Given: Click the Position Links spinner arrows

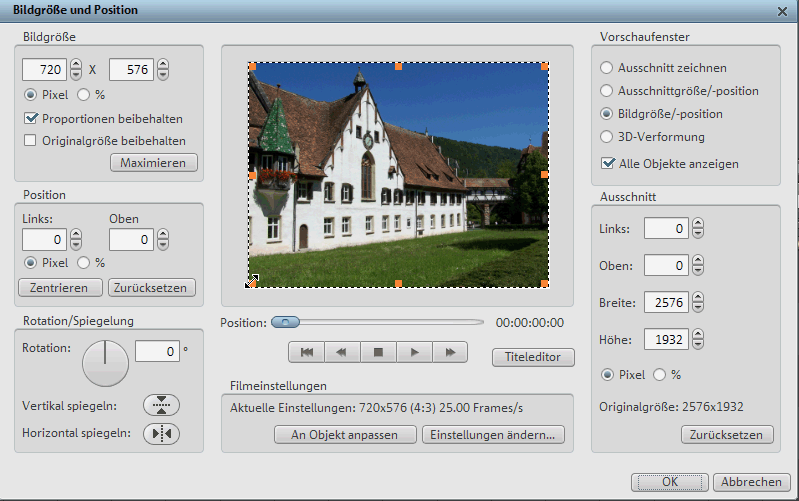Looking at the screenshot, I should coord(76,239).
